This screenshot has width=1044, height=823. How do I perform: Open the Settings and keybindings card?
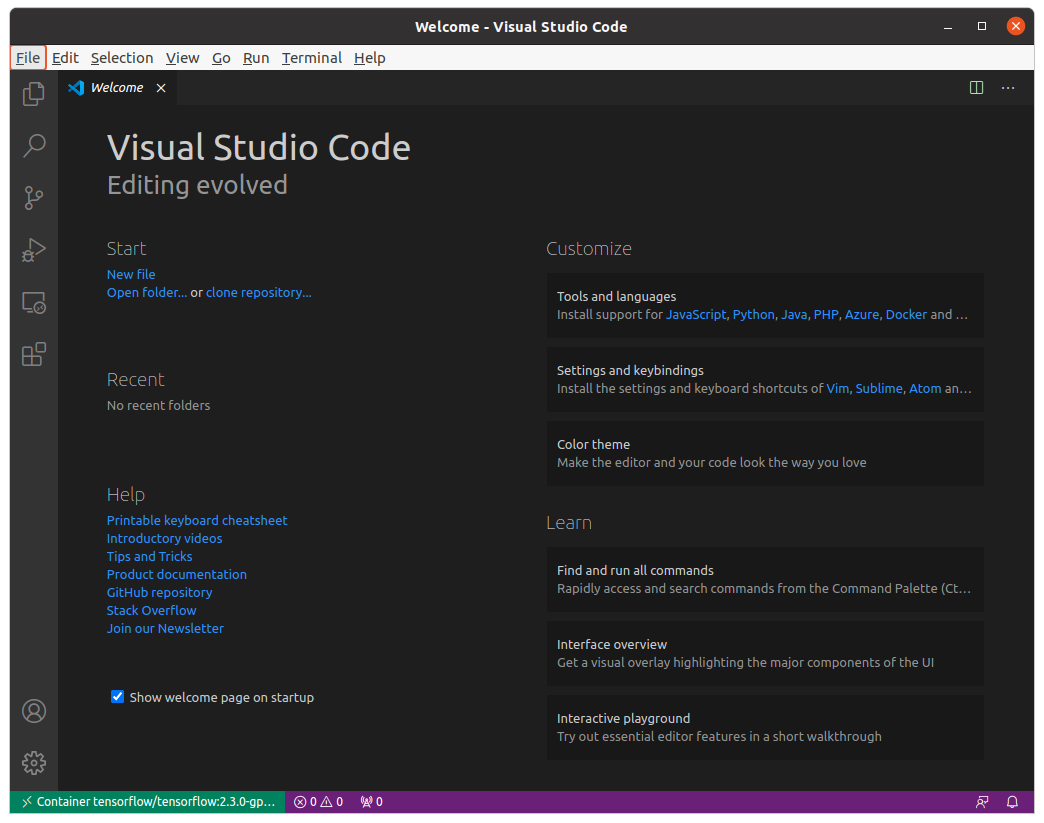tap(765, 379)
